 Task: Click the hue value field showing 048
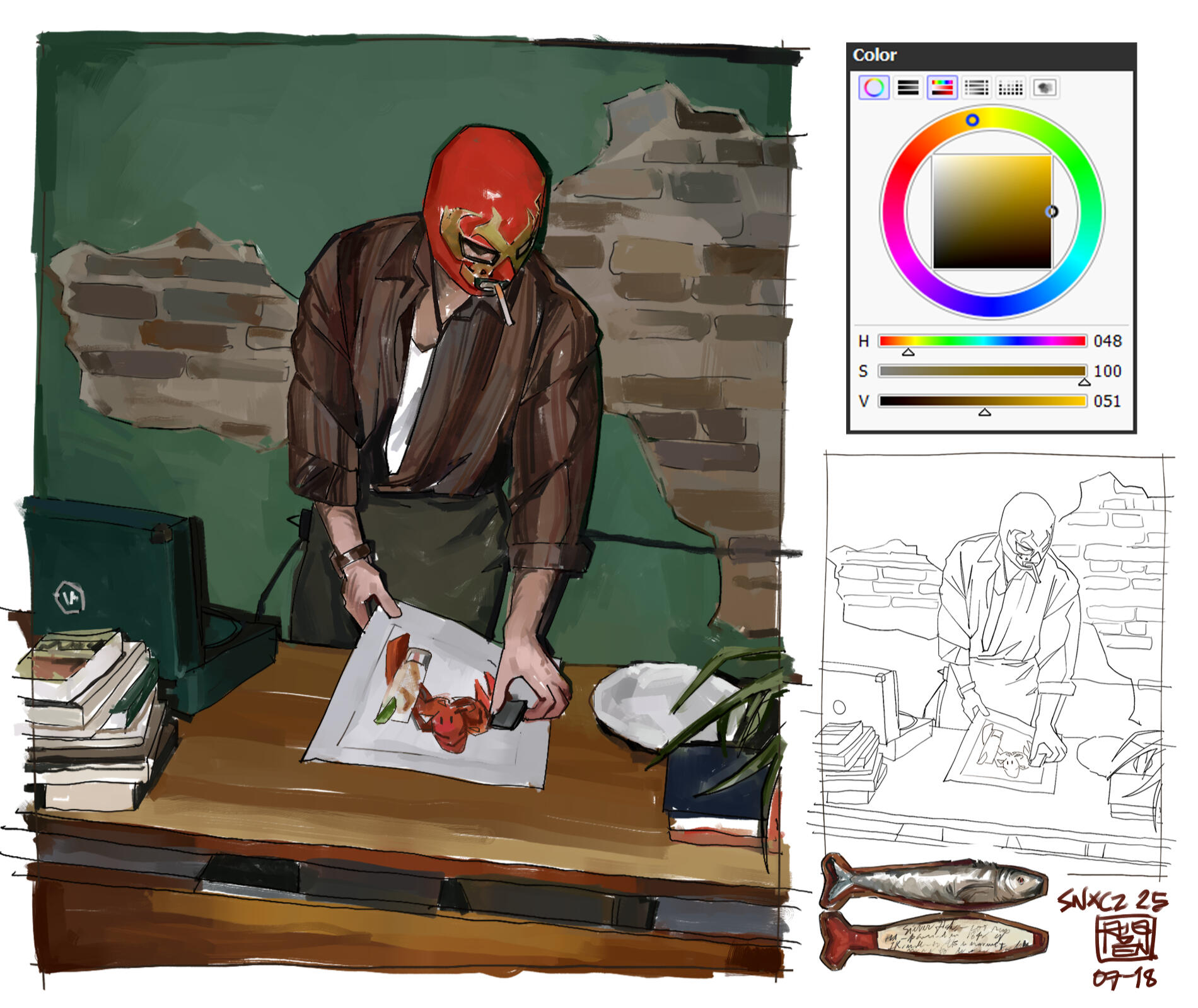(1107, 341)
